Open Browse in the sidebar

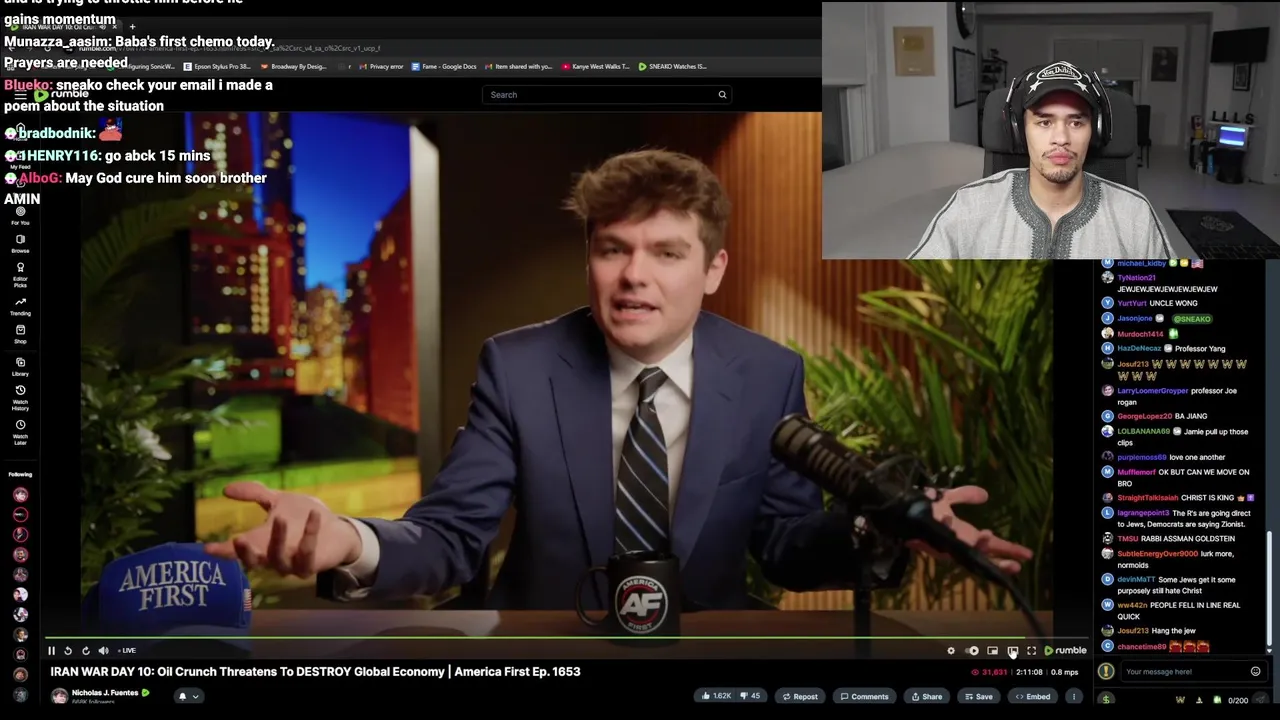point(20,244)
